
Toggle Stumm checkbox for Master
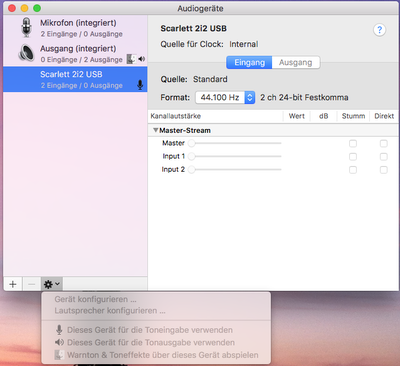click(x=353, y=144)
